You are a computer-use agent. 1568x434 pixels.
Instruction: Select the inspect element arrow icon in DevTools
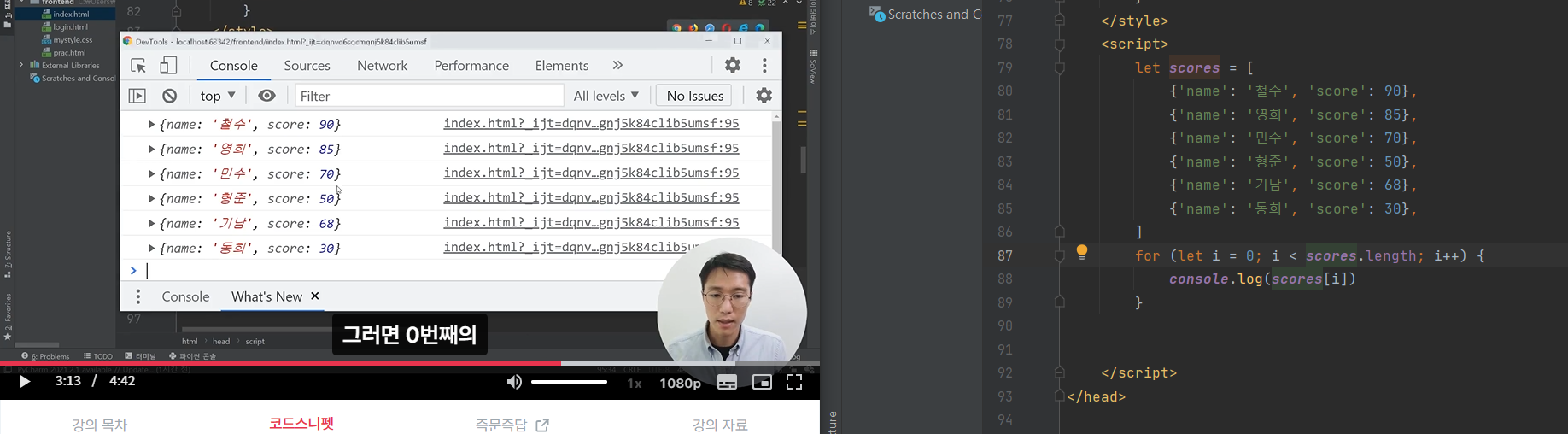[138, 66]
